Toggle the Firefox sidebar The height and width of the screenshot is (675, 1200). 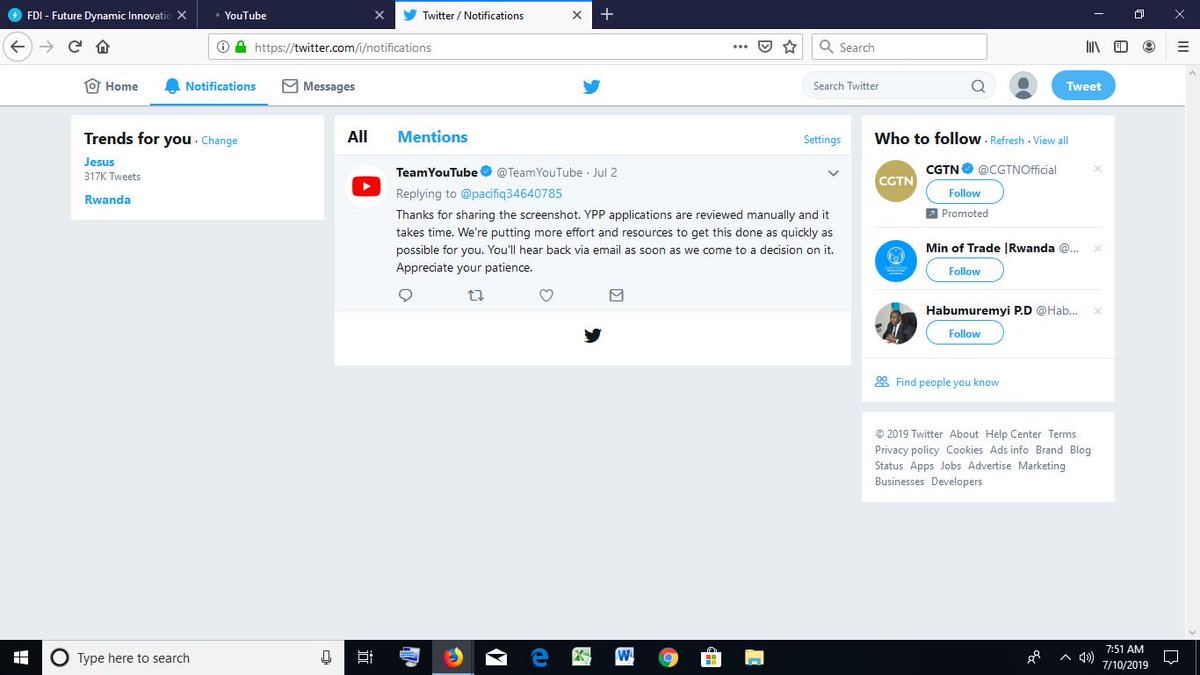tap(1121, 47)
